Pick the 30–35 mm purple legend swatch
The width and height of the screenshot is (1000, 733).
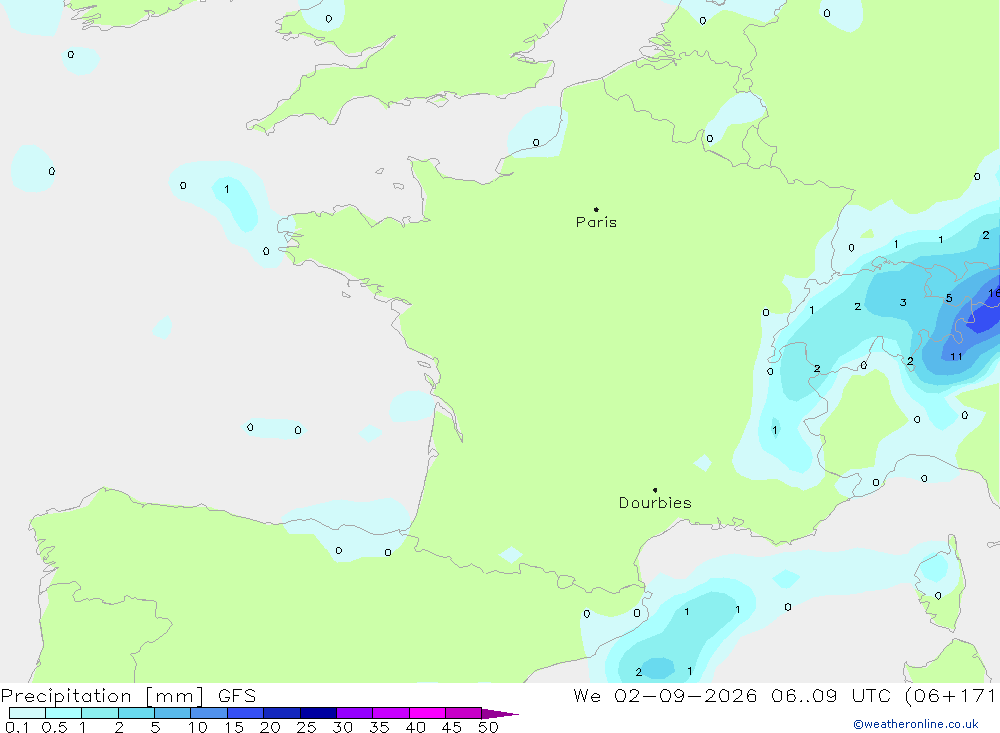point(355,713)
